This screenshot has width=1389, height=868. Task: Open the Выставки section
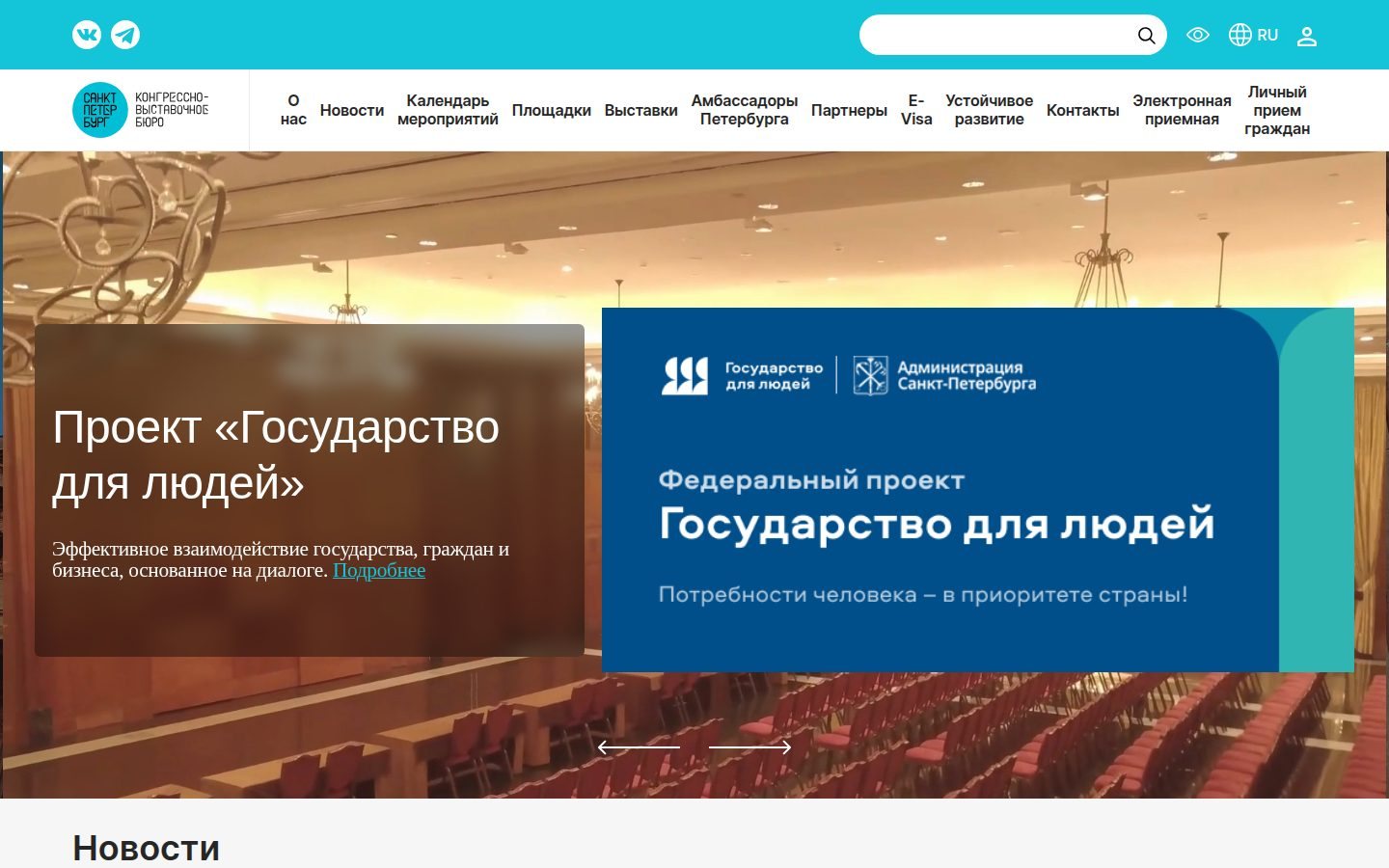tap(641, 110)
